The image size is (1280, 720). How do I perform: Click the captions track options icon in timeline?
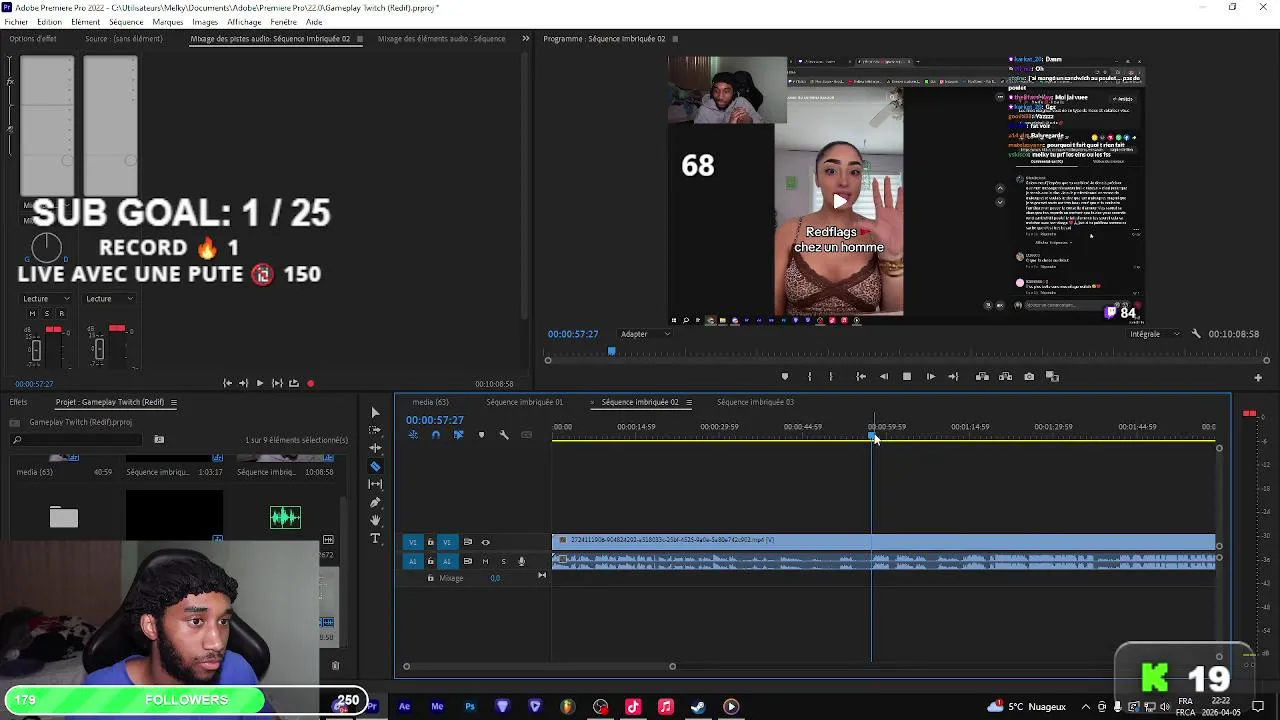point(527,435)
